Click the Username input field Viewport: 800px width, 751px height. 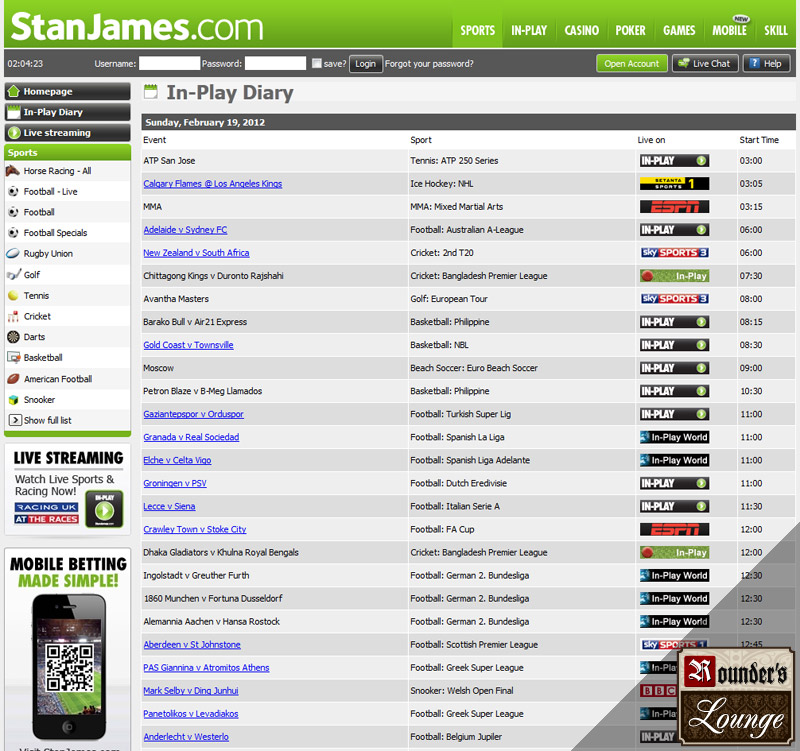pyautogui.click(x=169, y=63)
